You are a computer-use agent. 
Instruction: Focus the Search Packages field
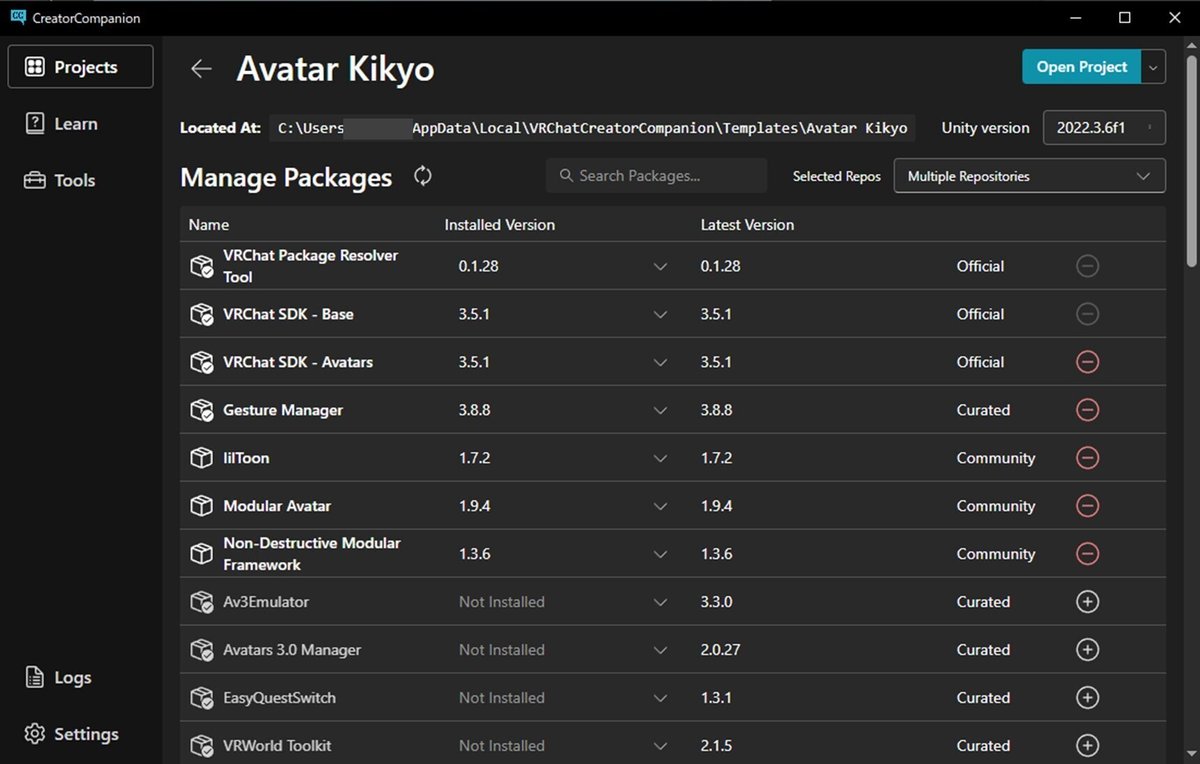[x=656, y=176]
